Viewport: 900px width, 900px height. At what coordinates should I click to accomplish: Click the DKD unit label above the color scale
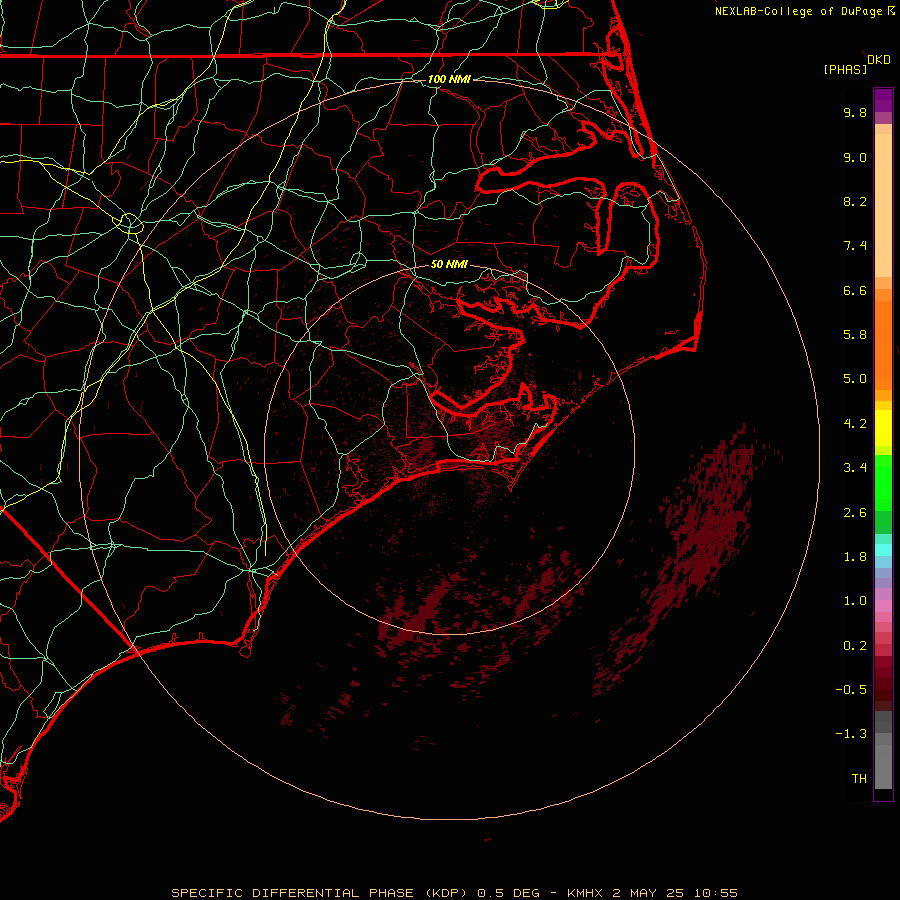879,60
